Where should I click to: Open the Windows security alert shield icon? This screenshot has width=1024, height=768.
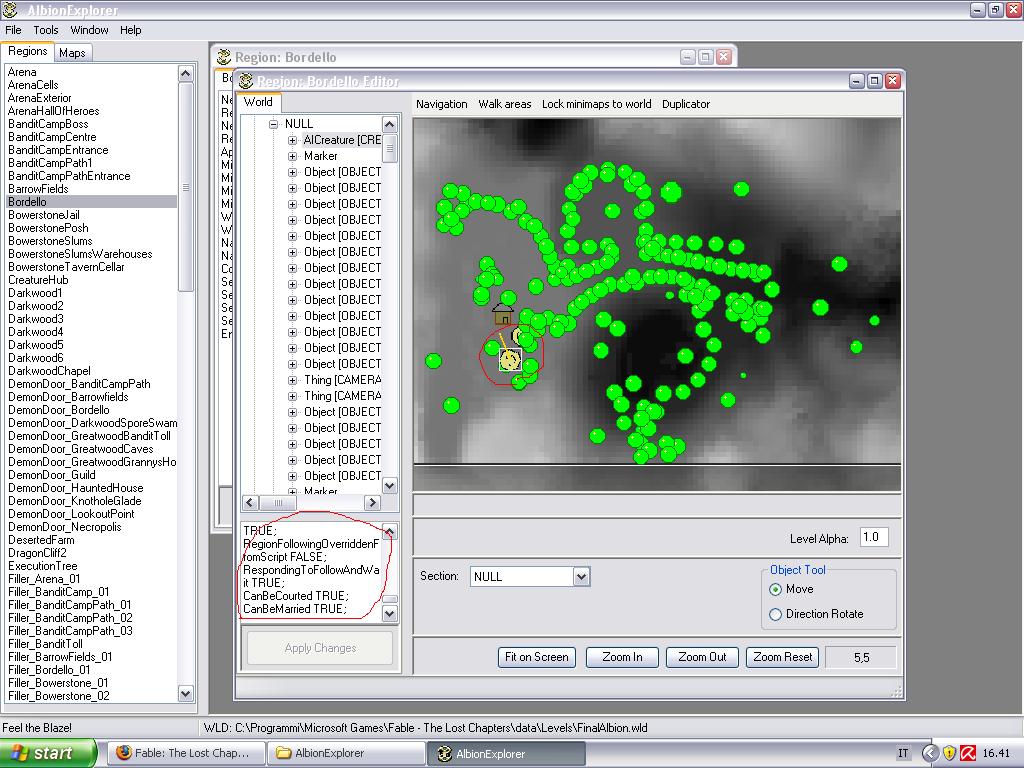point(949,753)
